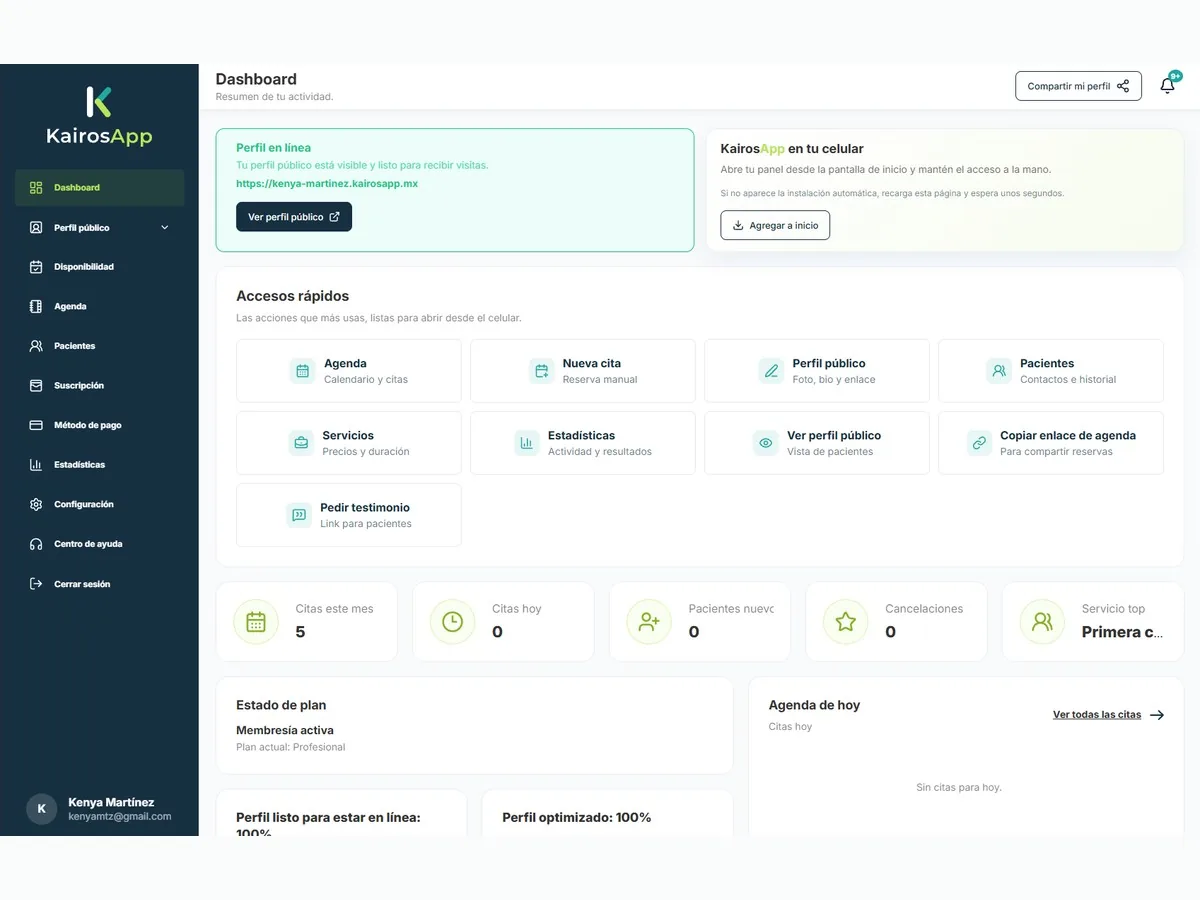Select Cerrar sesión in the sidebar
1200x900 pixels.
tap(100, 584)
